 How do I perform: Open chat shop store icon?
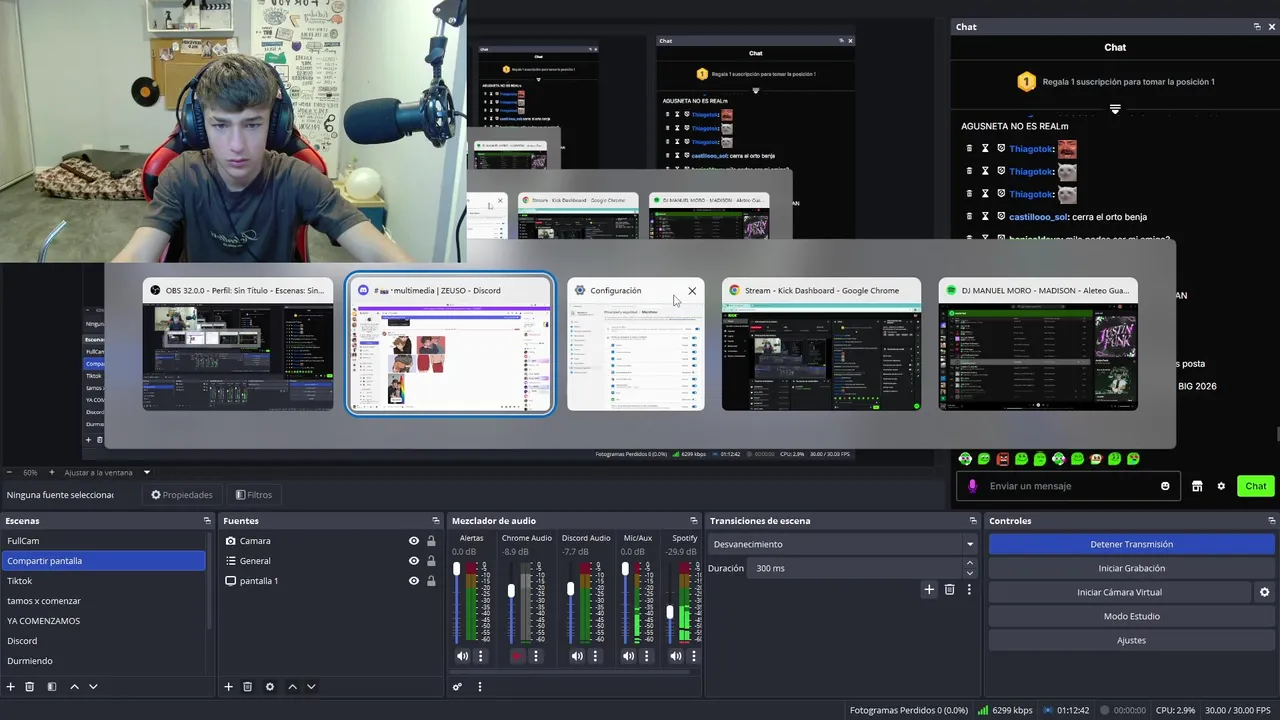coord(1197,486)
